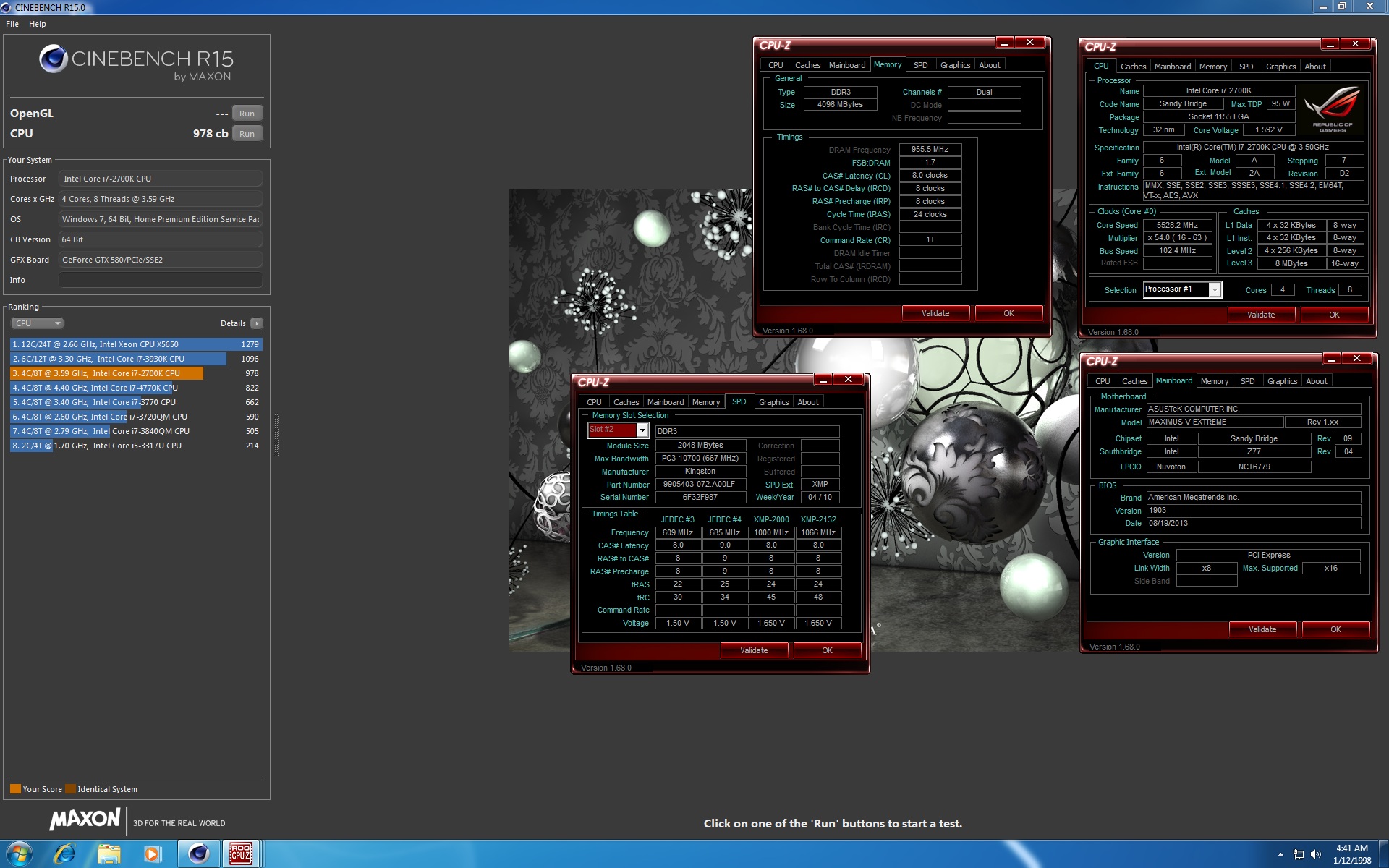The height and width of the screenshot is (868, 1389).
Task: Click the Part Number field 9905403-072.A00LF
Action: point(700,485)
